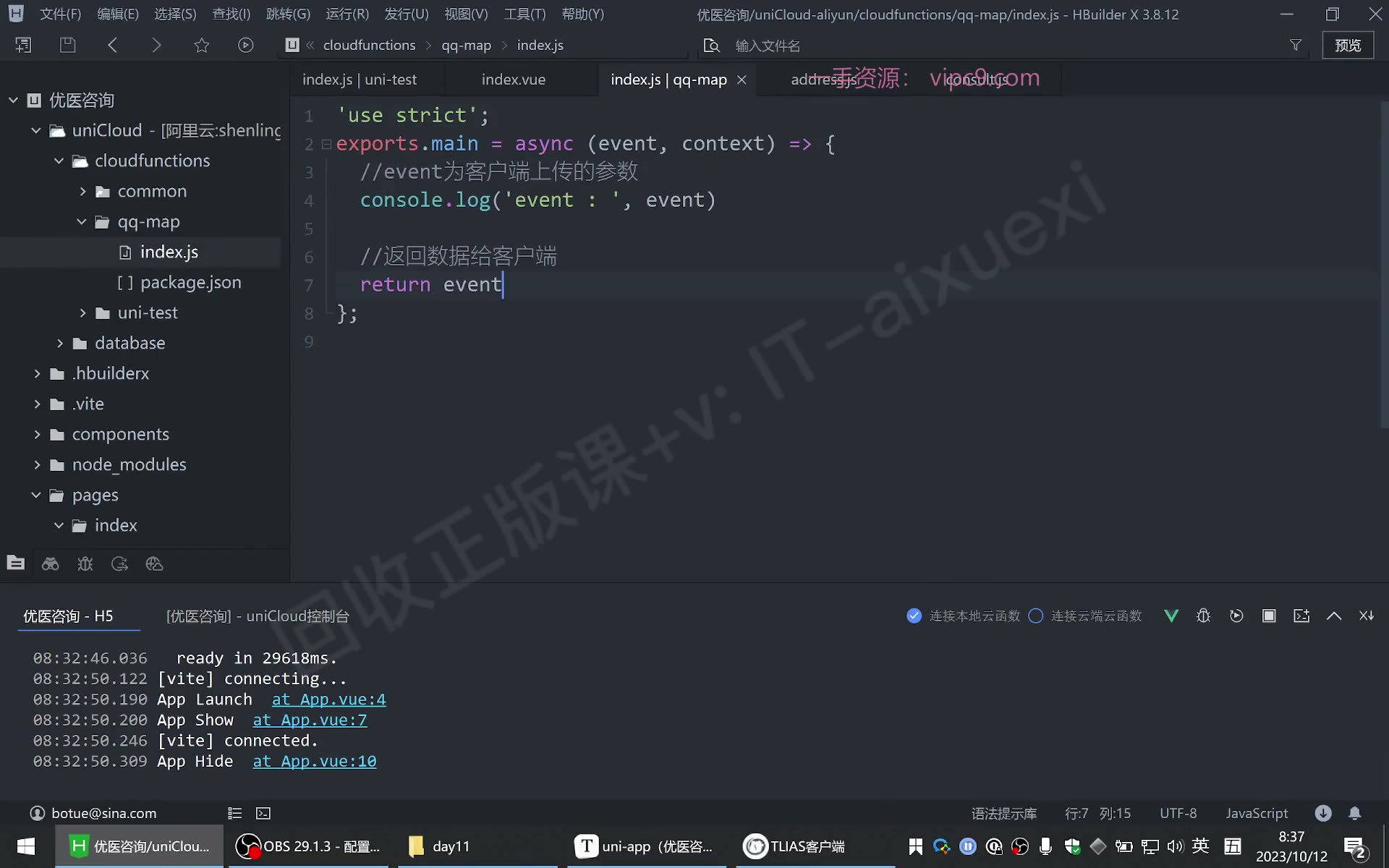This screenshot has height=868, width=1389.
Task: Open the 文件(F) menu
Action: point(60,14)
